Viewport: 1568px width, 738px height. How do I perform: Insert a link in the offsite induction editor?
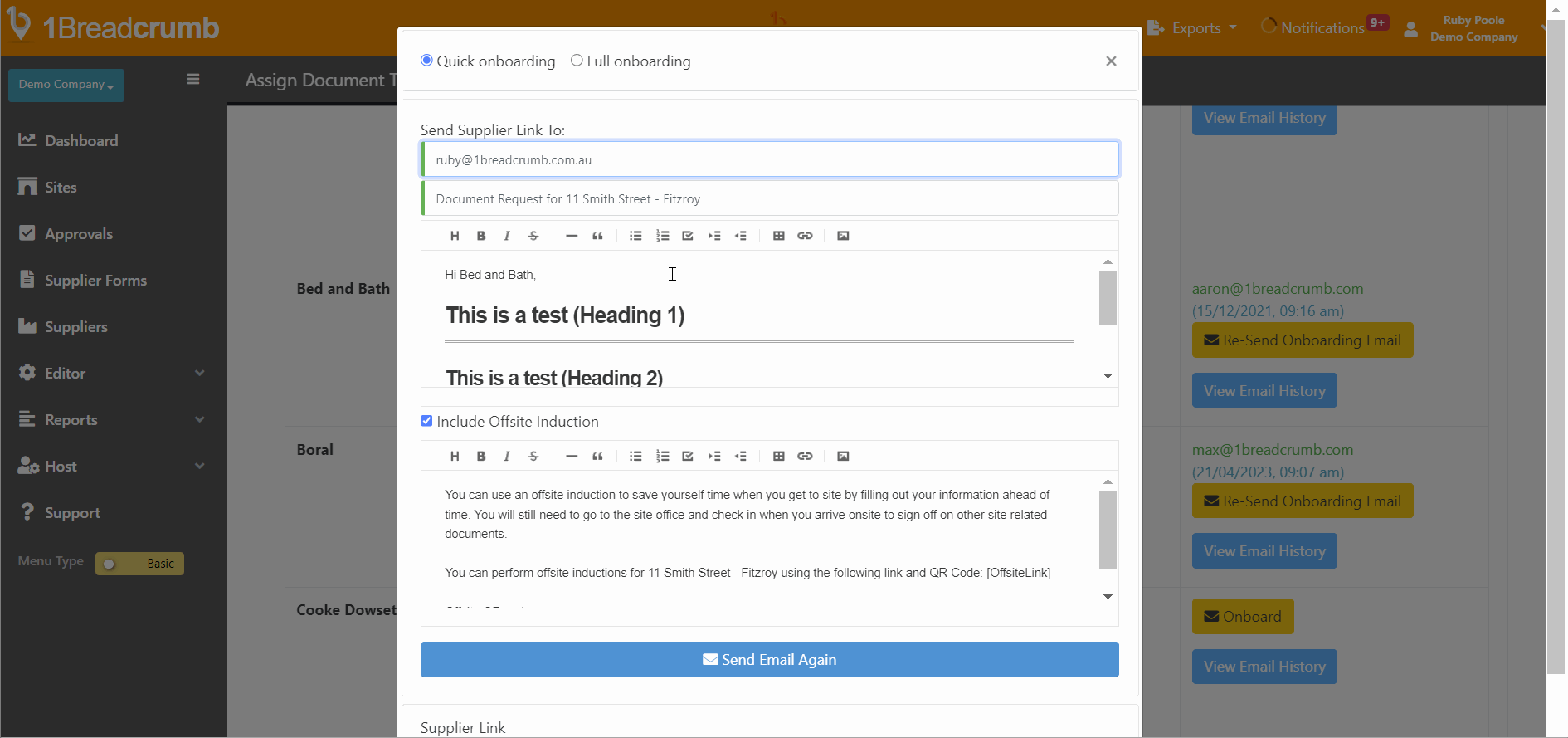click(x=805, y=456)
